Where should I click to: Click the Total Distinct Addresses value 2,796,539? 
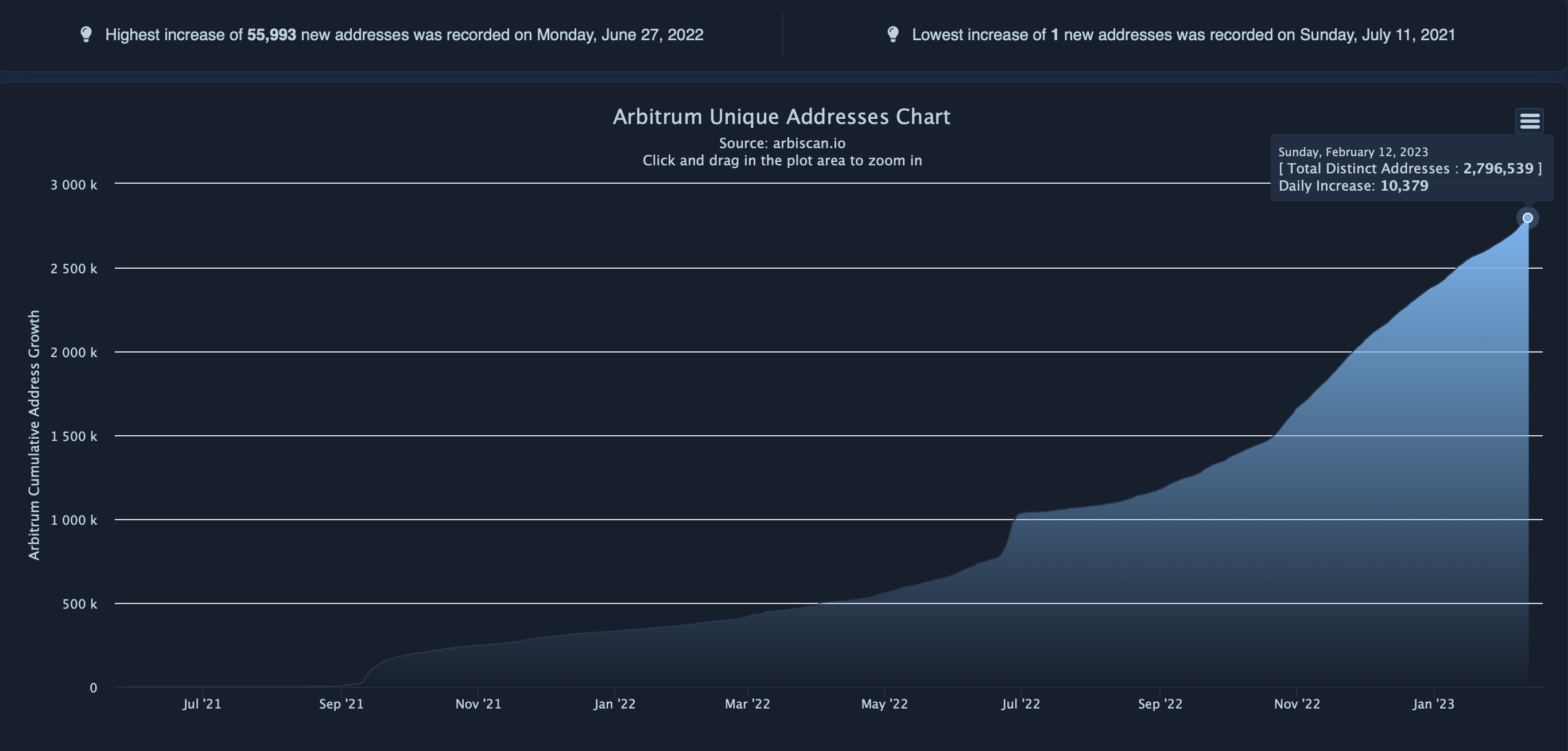pos(1497,169)
